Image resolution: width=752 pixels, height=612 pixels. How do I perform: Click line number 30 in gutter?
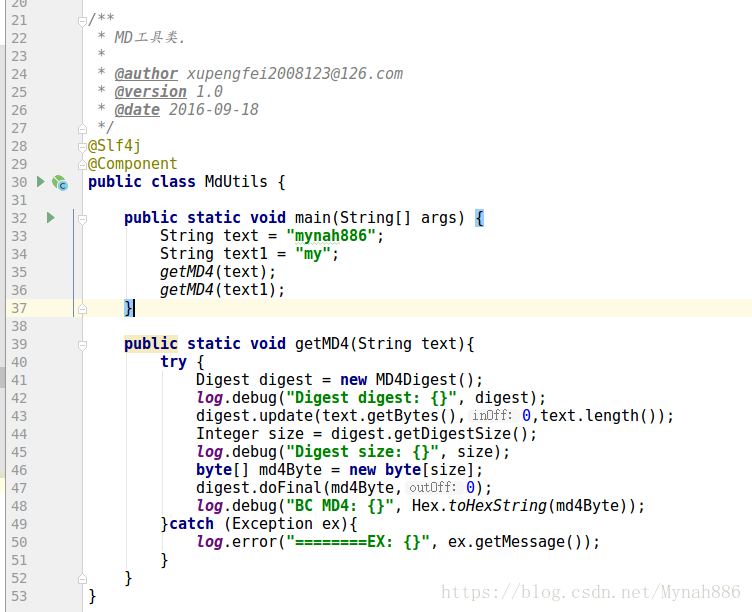point(20,182)
